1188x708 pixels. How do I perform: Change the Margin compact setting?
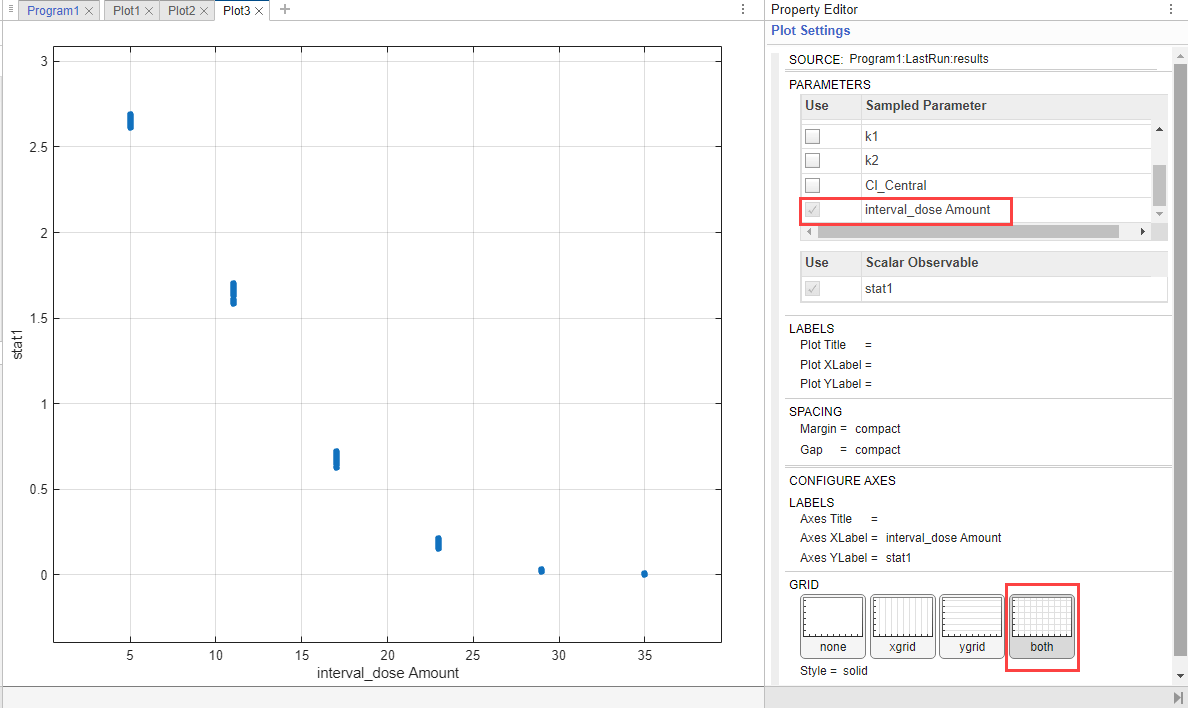[878, 429]
